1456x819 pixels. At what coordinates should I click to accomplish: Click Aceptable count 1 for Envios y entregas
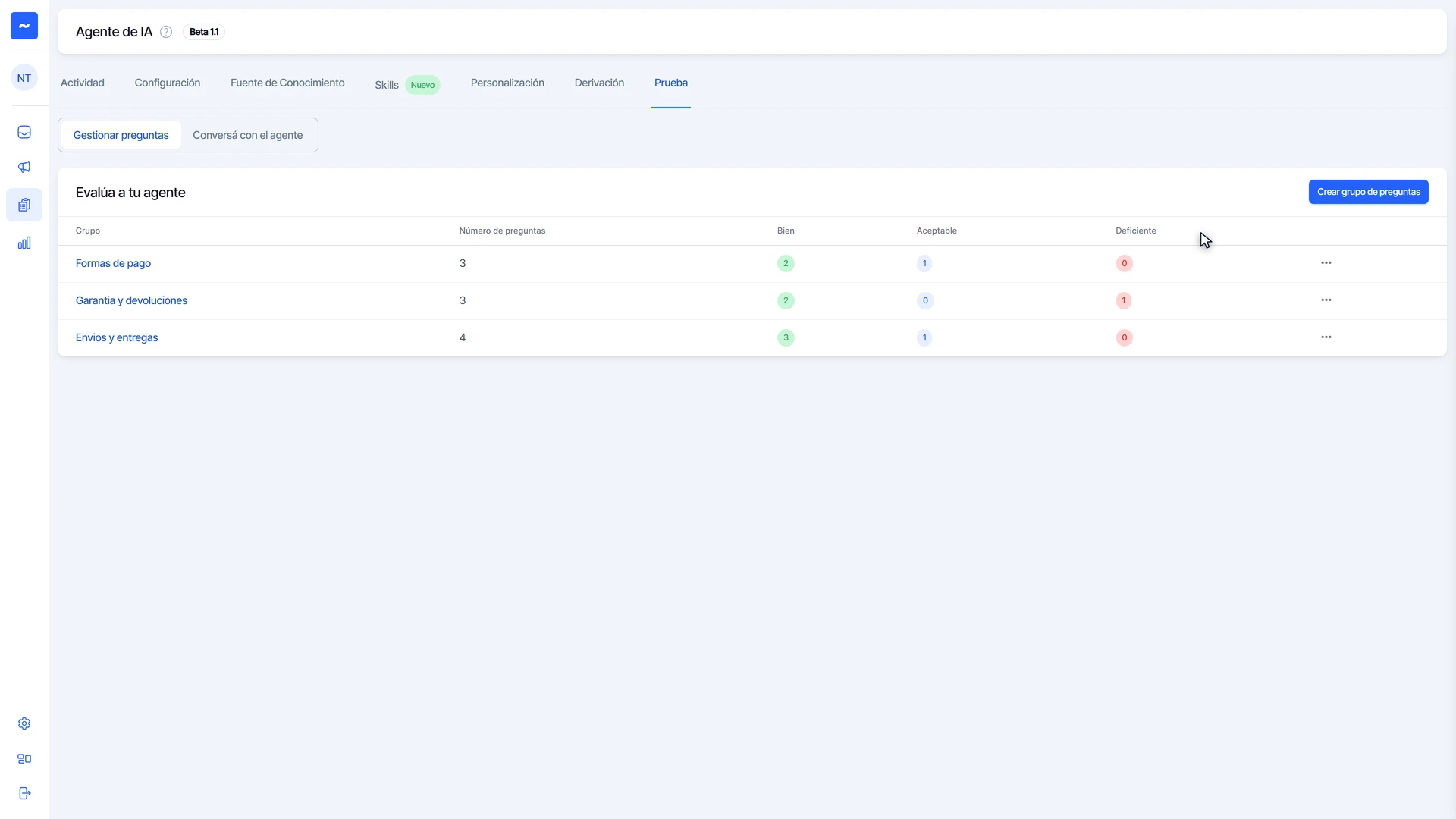[924, 337]
